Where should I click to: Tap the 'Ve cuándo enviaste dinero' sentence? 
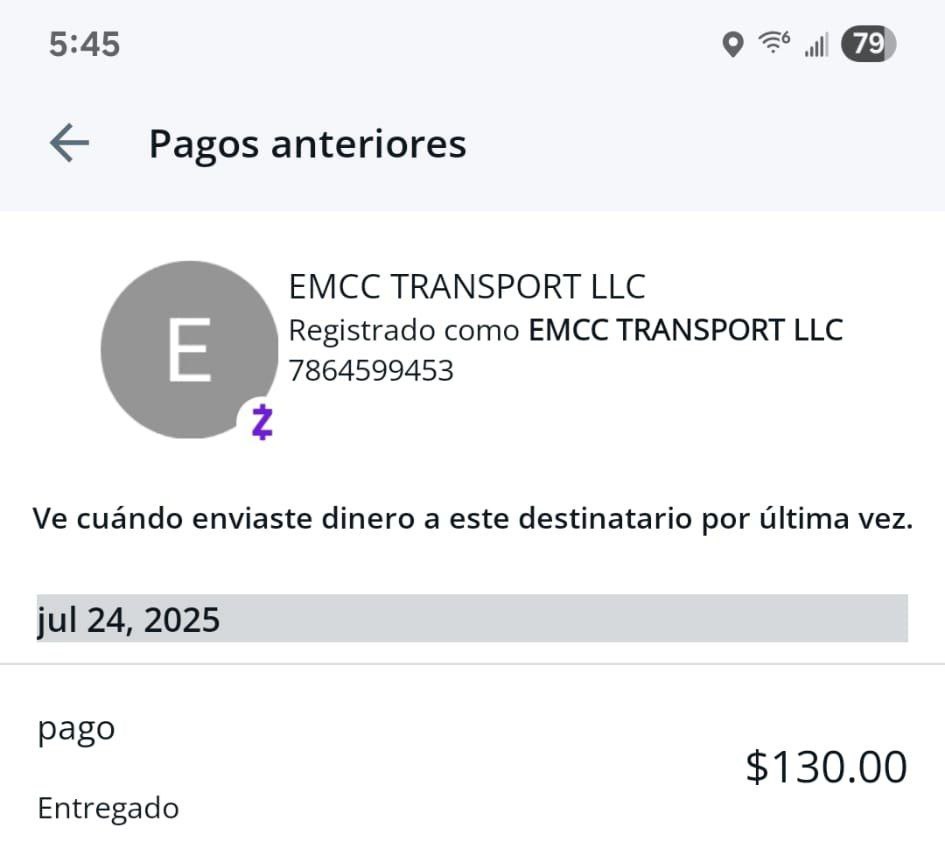472,520
